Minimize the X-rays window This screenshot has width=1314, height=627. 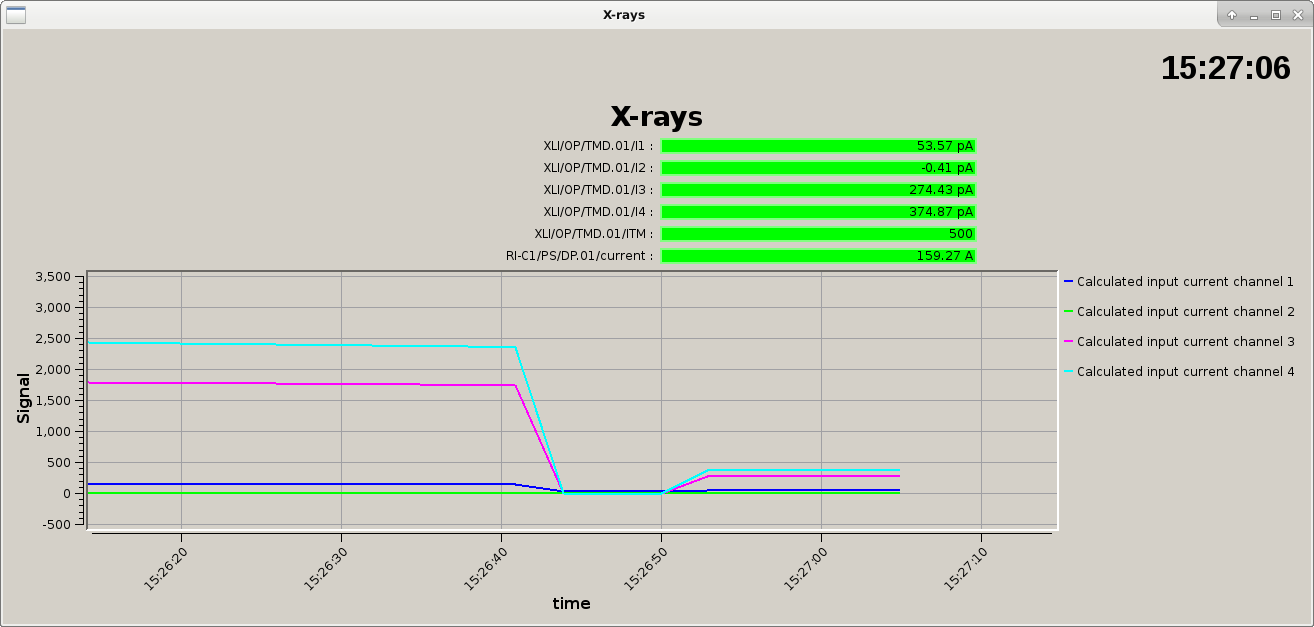pos(1254,15)
